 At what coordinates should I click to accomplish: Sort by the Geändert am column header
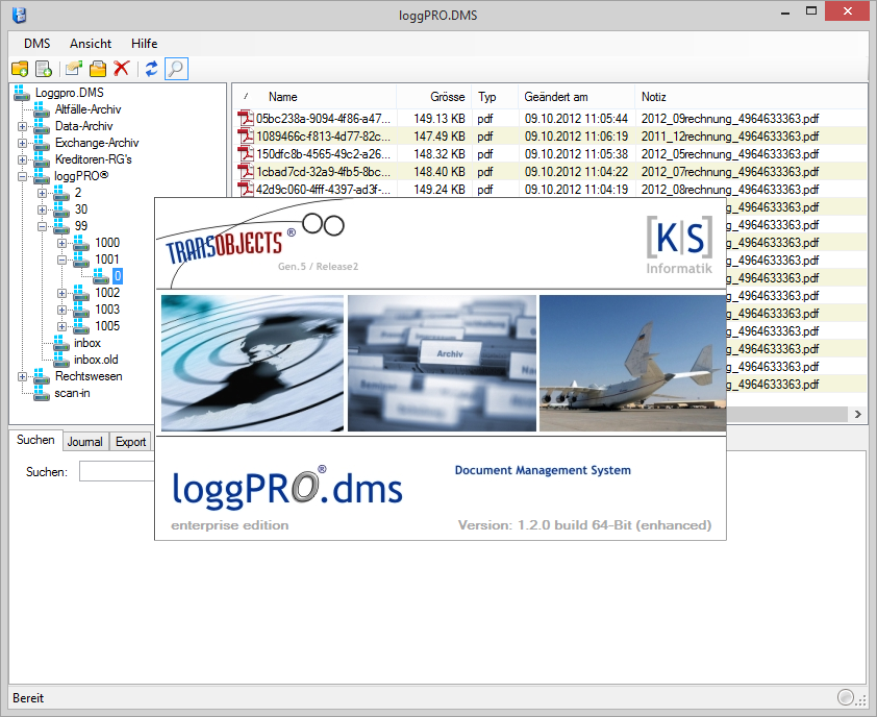click(x=576, y=97)
